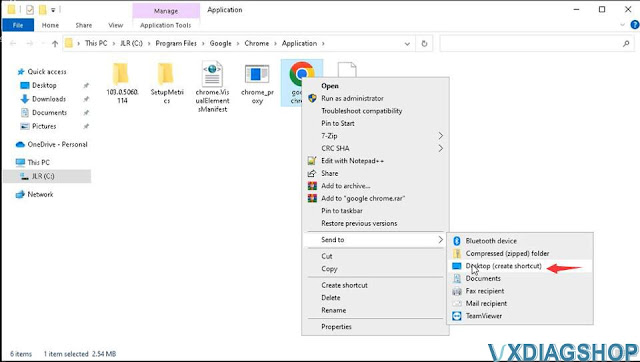Choose Troubleshoot compatibility
The height and width of the screenshot is (362, 640).
coord(362,111)
